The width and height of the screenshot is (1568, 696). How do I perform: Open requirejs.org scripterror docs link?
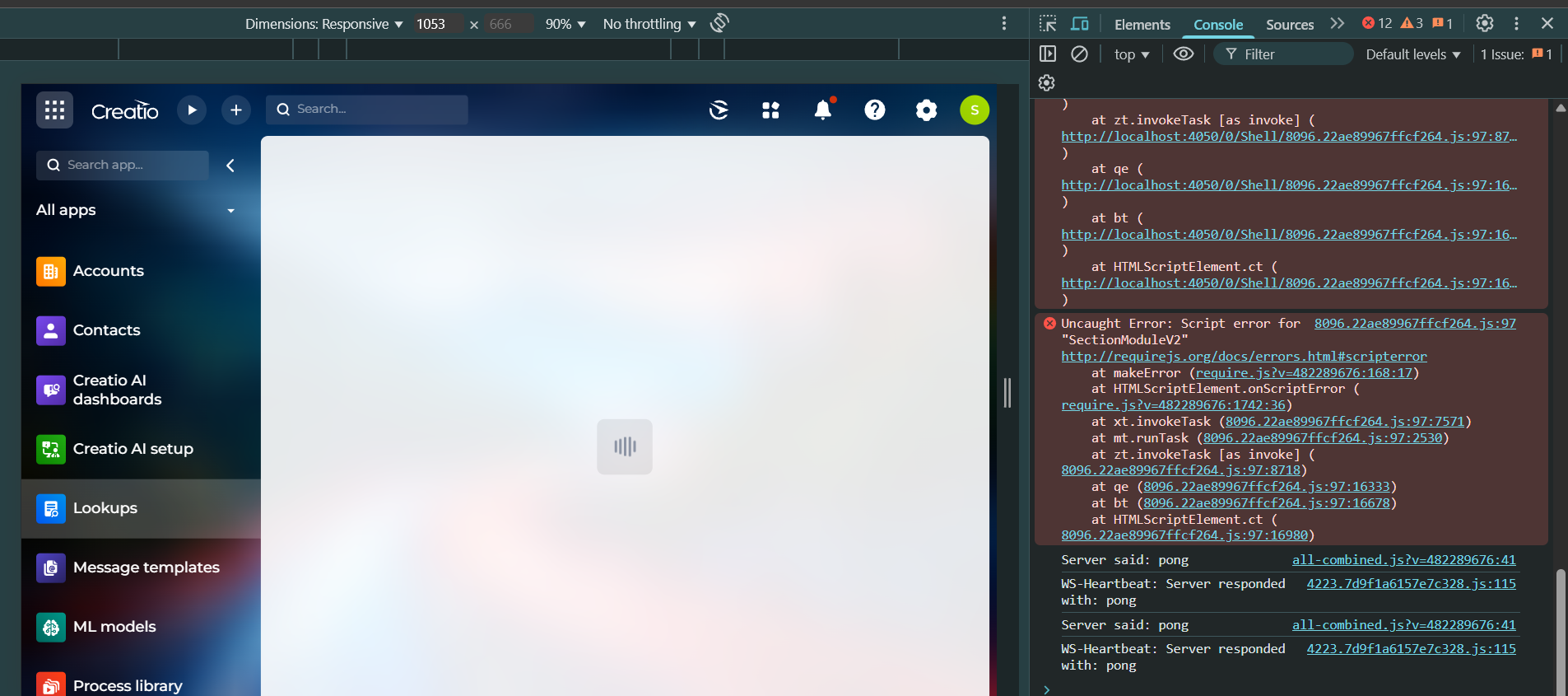click(1244, 357)
